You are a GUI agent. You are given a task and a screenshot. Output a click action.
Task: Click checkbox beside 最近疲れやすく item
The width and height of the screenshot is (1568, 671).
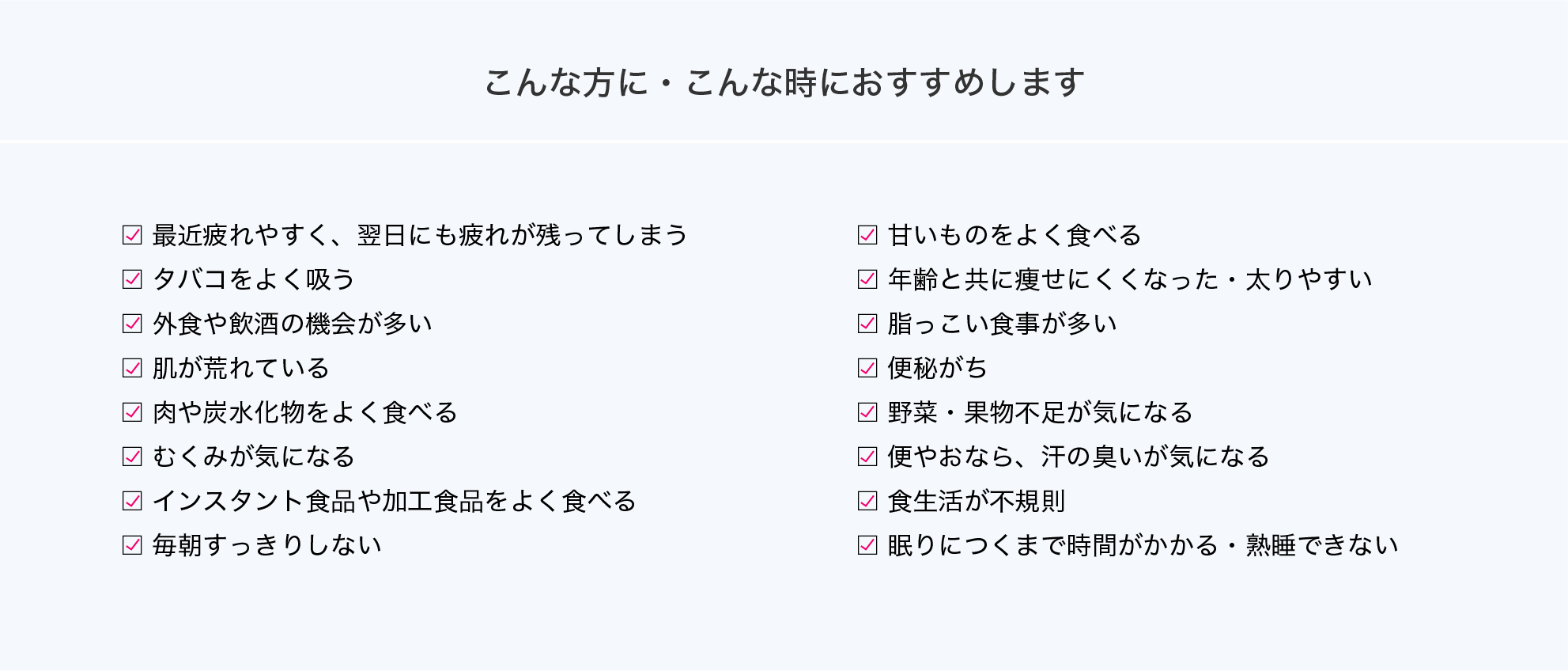132,235
